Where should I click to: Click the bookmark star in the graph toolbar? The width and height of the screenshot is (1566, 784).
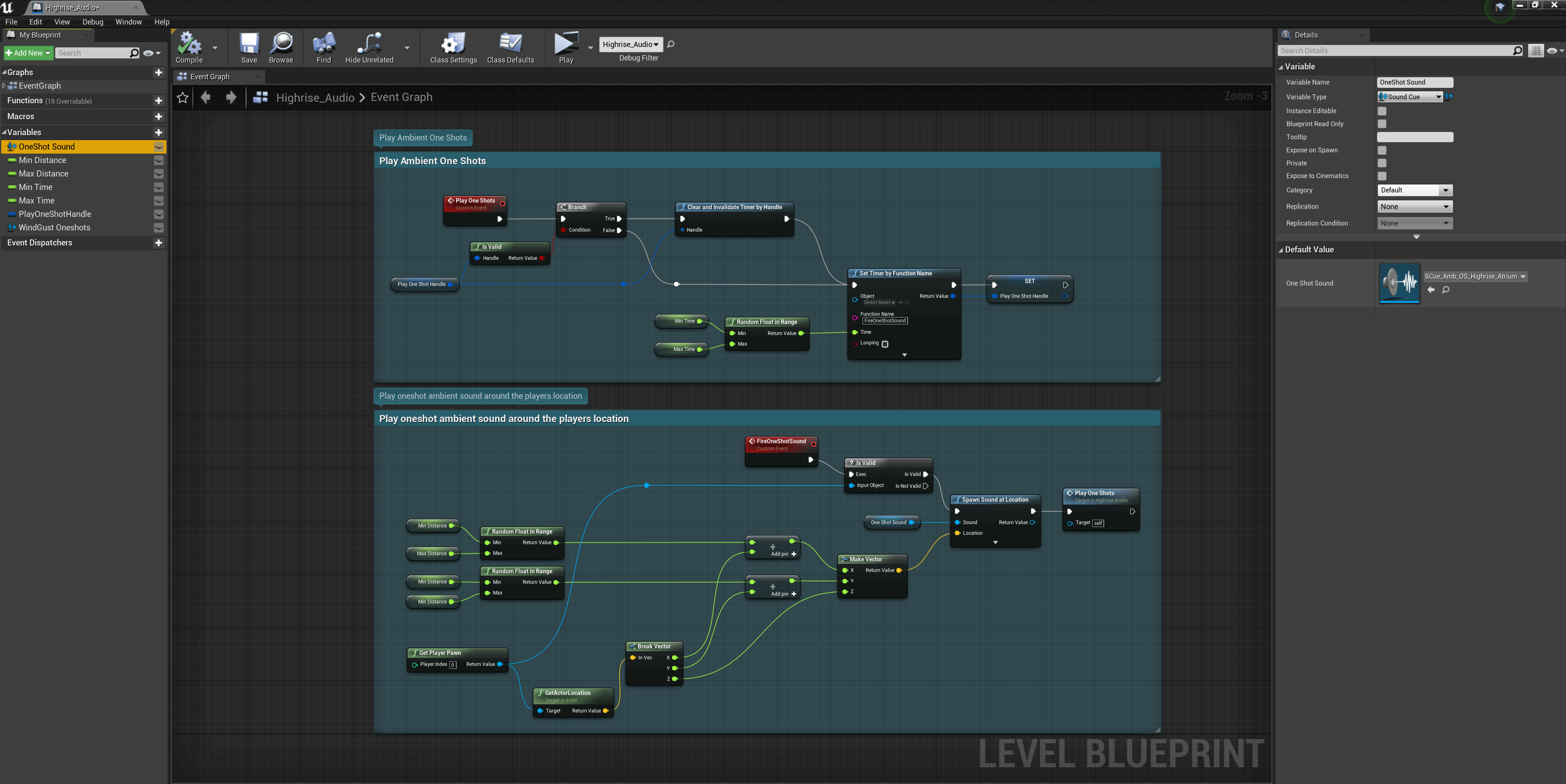tap(182, 97)
